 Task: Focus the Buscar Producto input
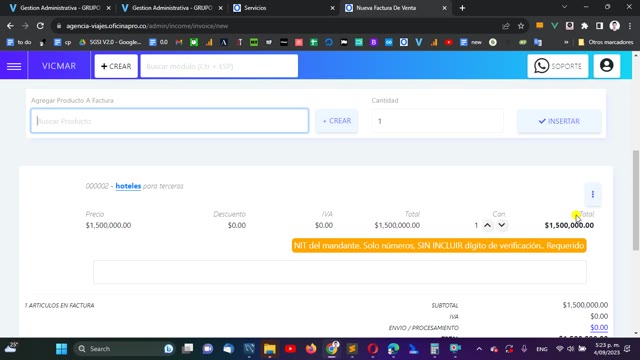(x=169, y=121)
